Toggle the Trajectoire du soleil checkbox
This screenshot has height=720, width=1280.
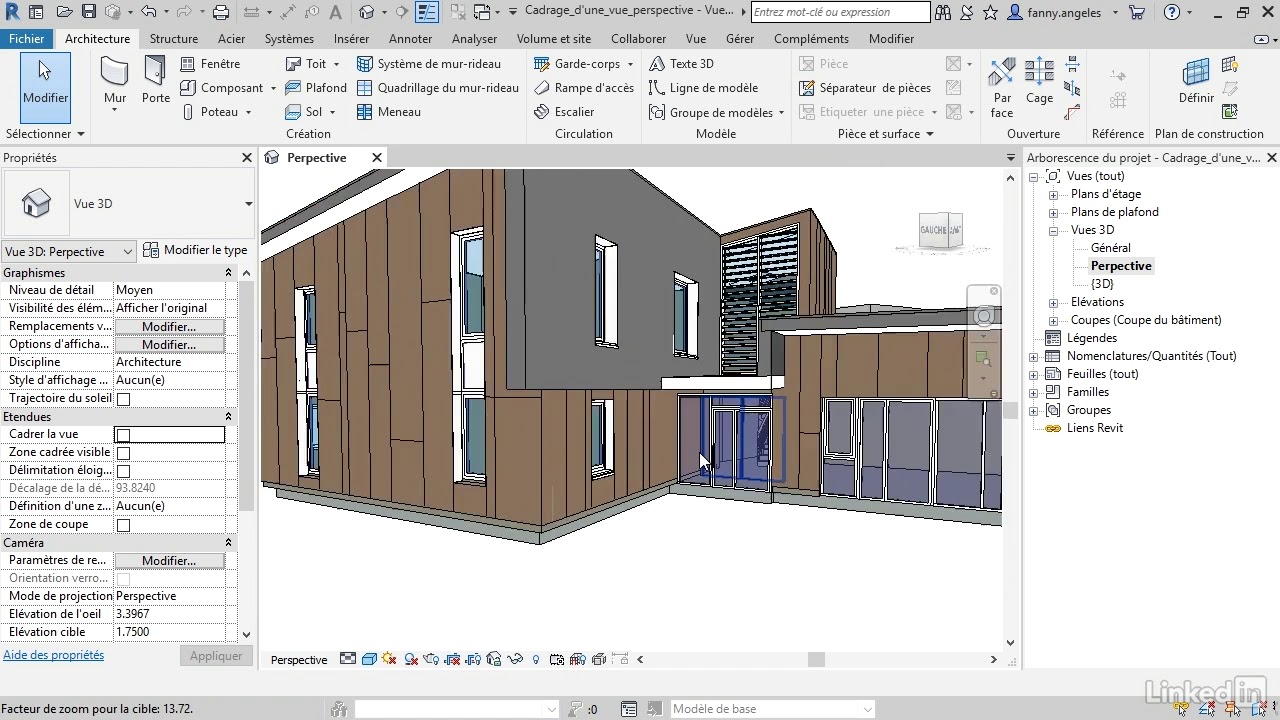[123, 399]
